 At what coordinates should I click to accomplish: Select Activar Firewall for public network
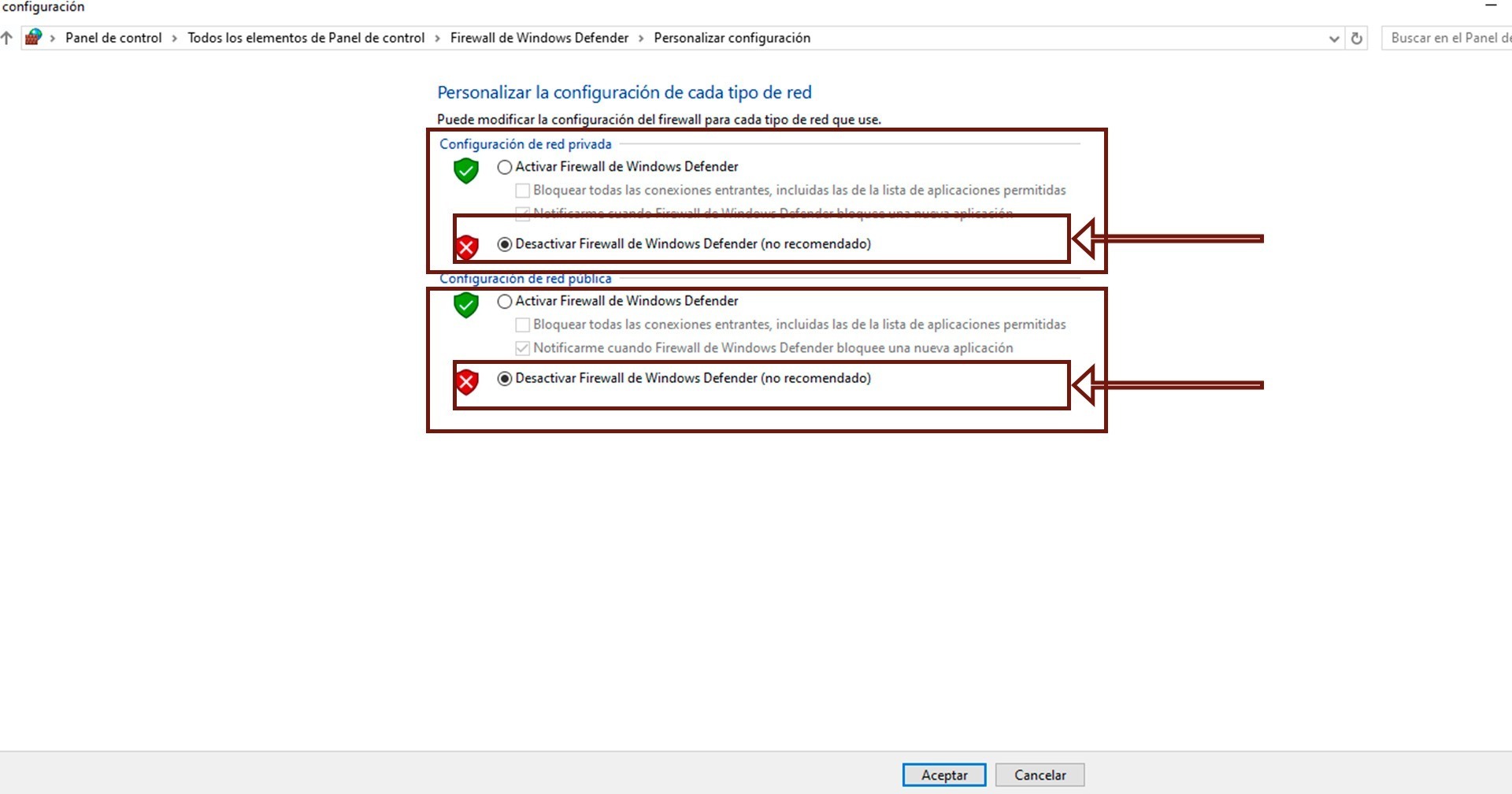[x=505, y=301]
